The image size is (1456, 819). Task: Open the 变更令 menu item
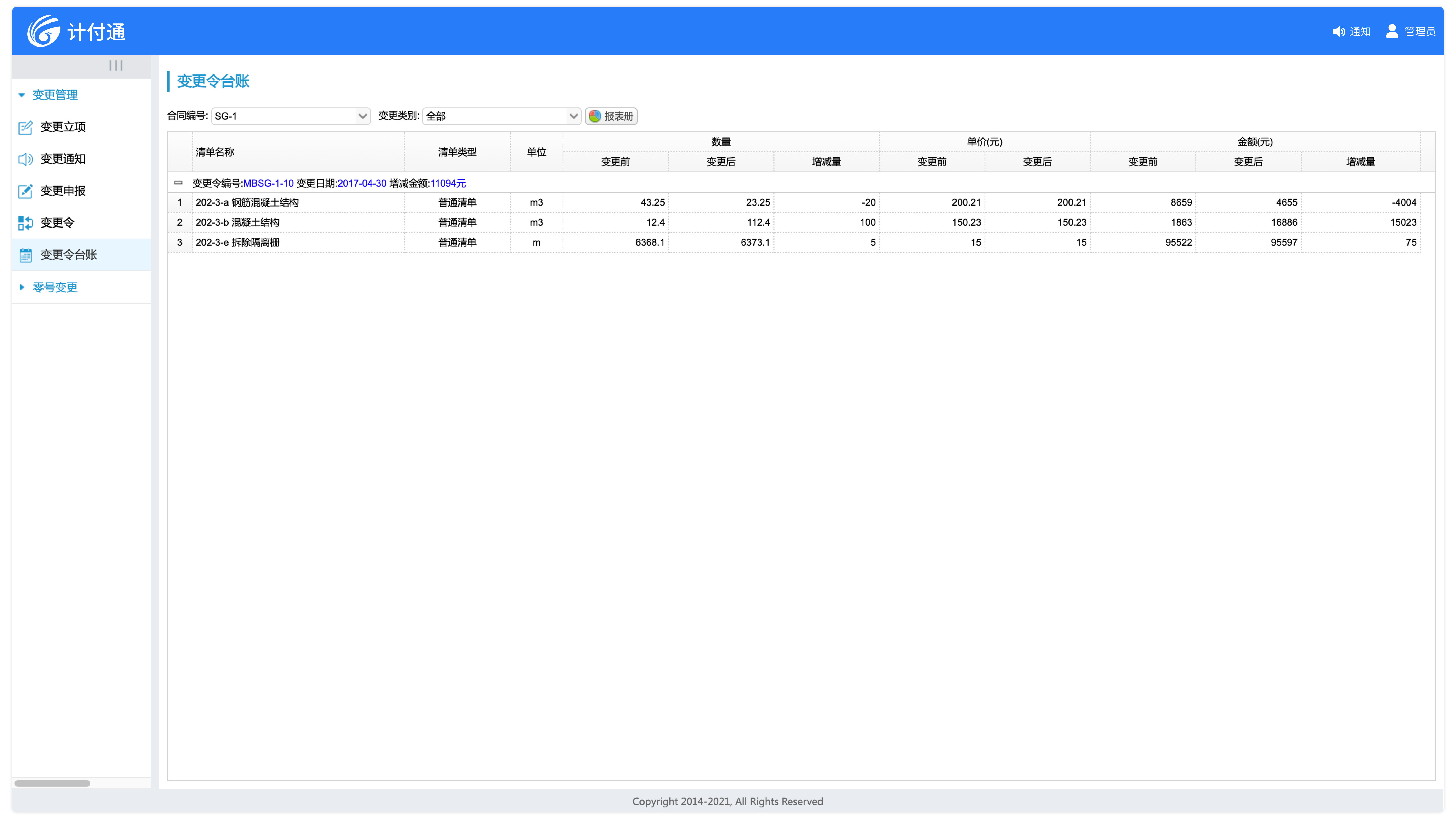(x=57, y=223)
